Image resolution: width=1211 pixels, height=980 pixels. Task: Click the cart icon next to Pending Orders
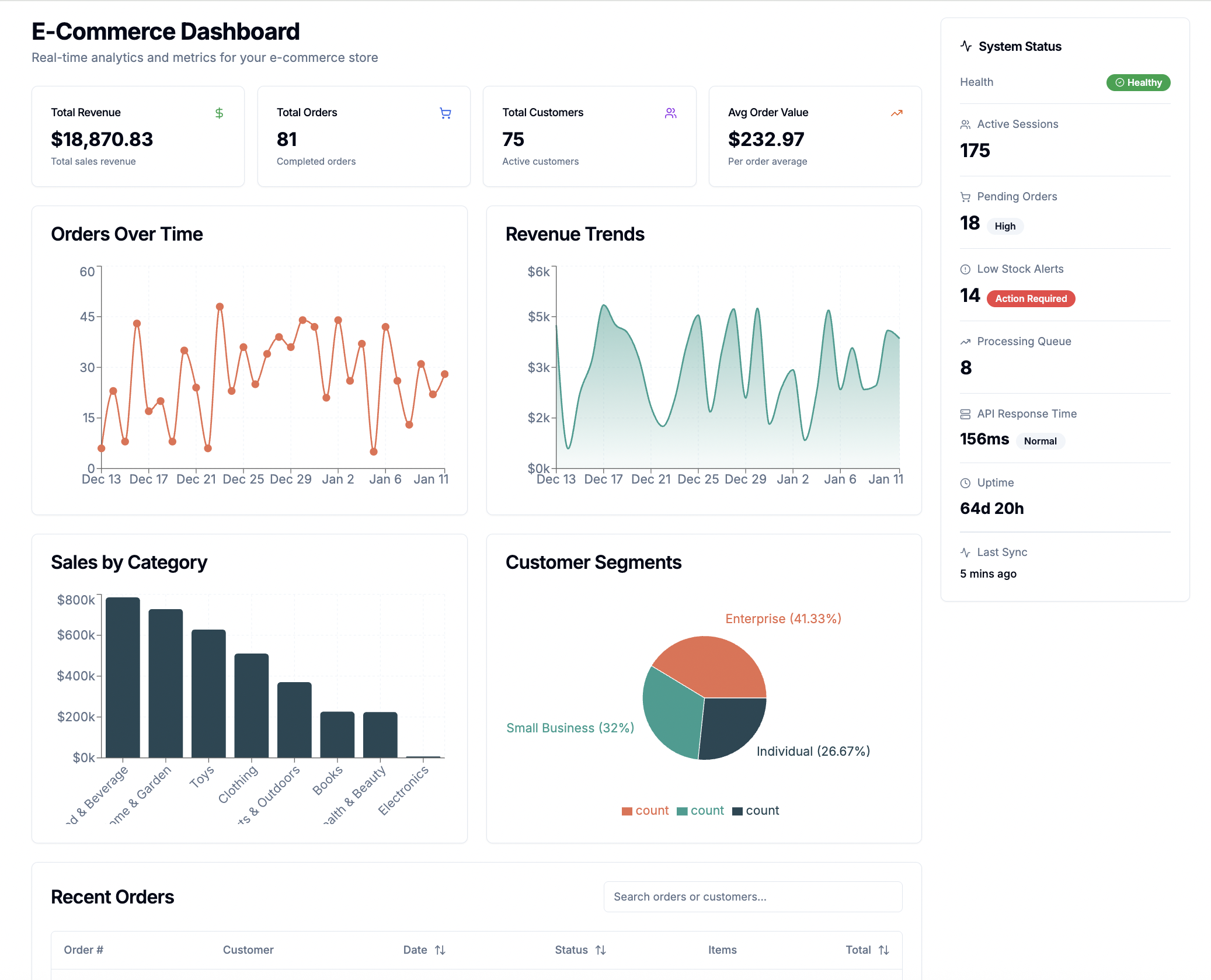[x=965, y=197]
